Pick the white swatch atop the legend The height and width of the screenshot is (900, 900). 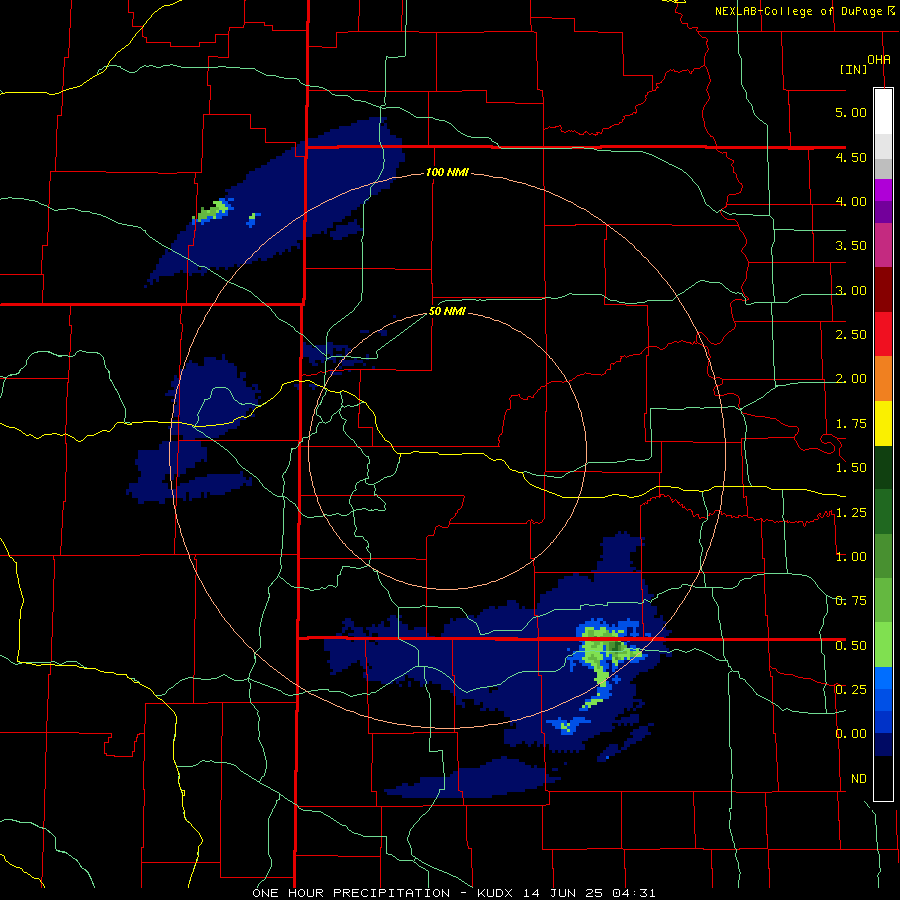tap(883, 111)
